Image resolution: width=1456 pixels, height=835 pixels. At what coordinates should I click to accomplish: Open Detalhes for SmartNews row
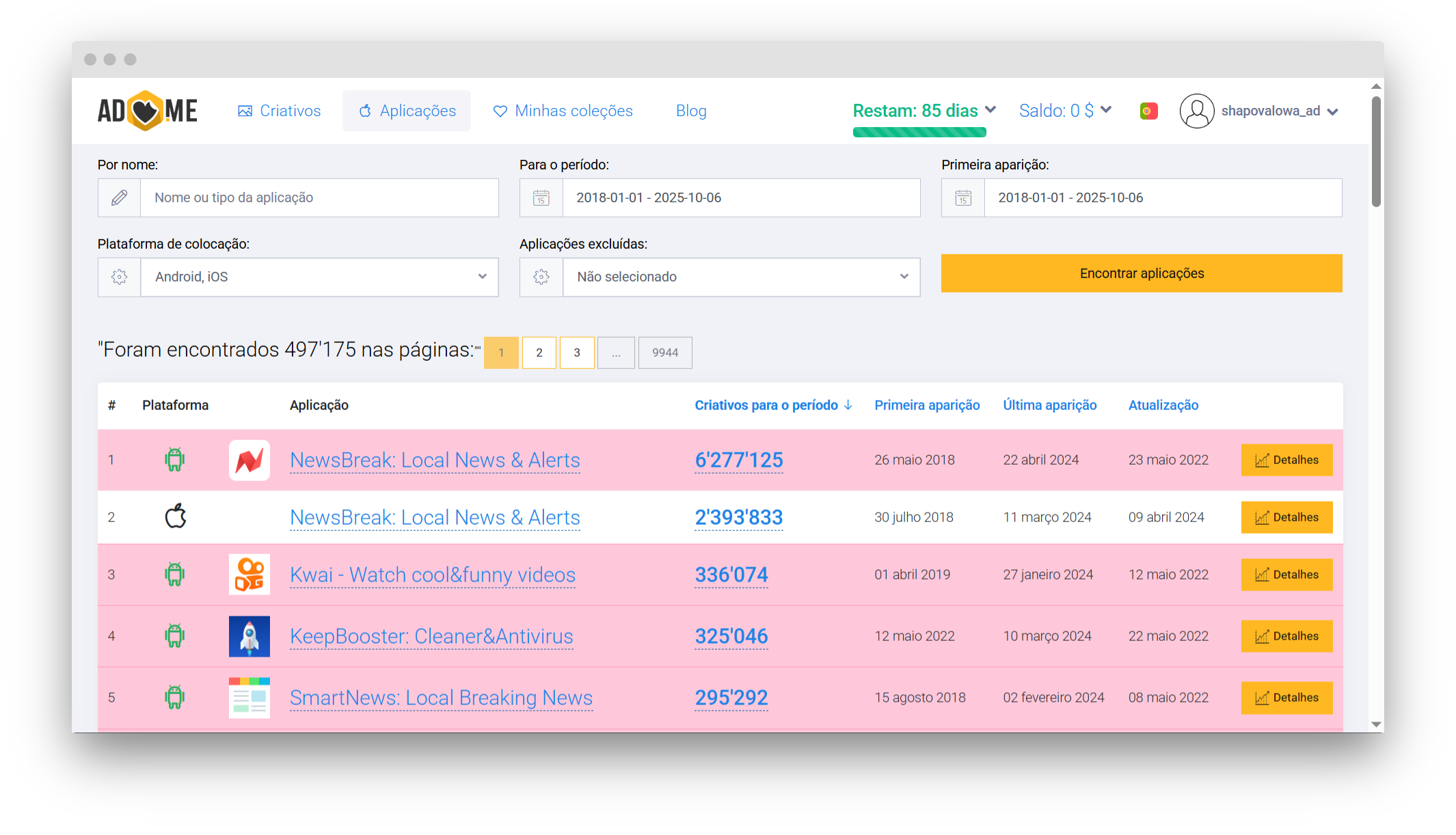(1286, 698)
